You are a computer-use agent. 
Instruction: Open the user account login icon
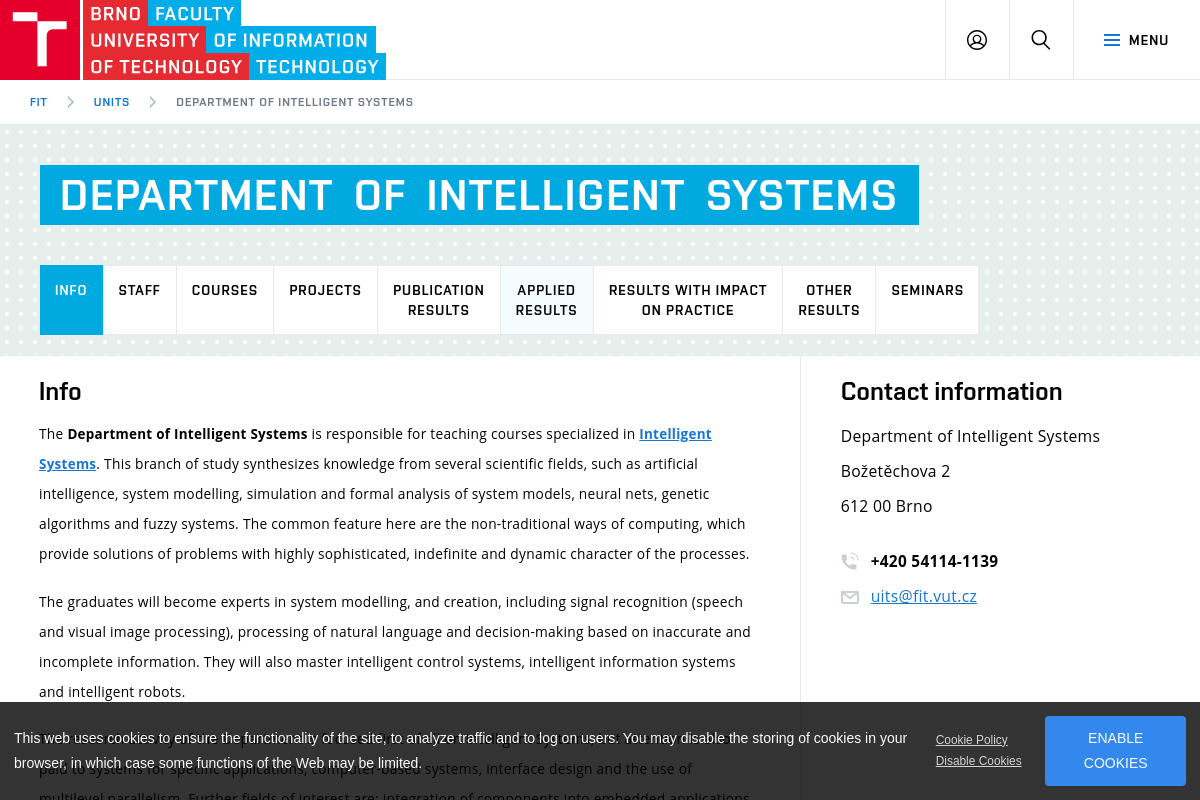[x=977, y=40]
